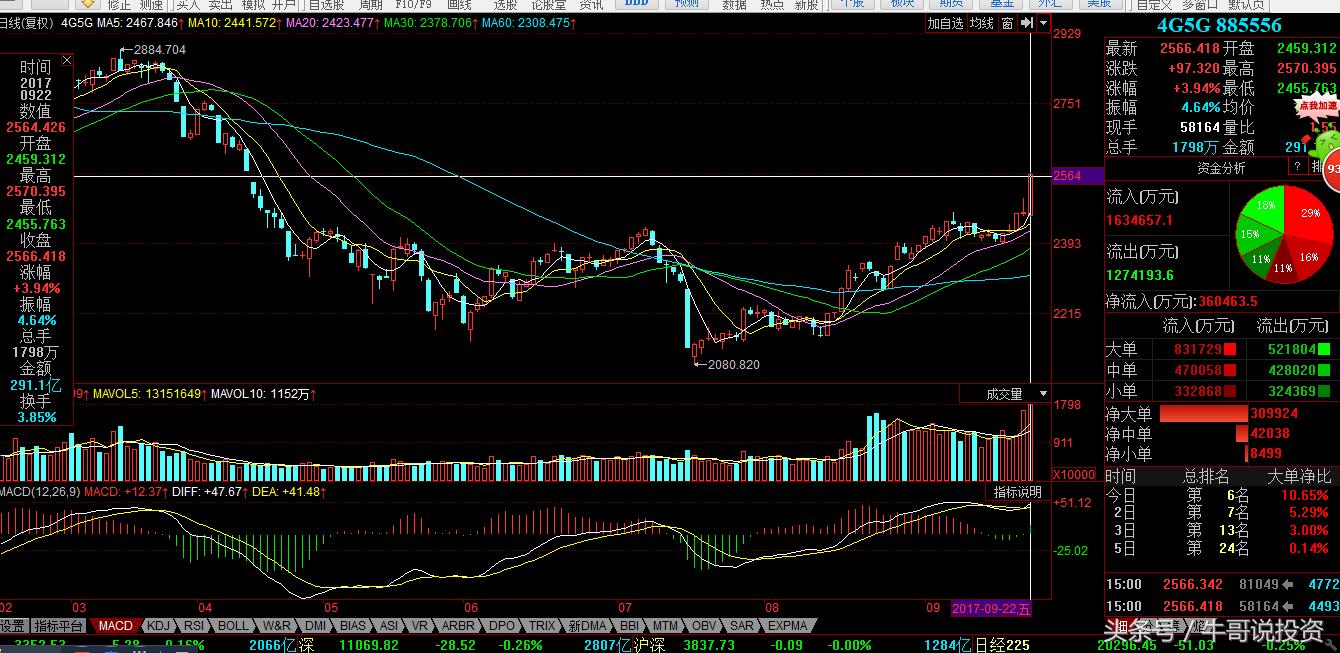Select the EXPMA indicator tab
This screenshot has height=653, width=1340.
[x=787, y=626]
